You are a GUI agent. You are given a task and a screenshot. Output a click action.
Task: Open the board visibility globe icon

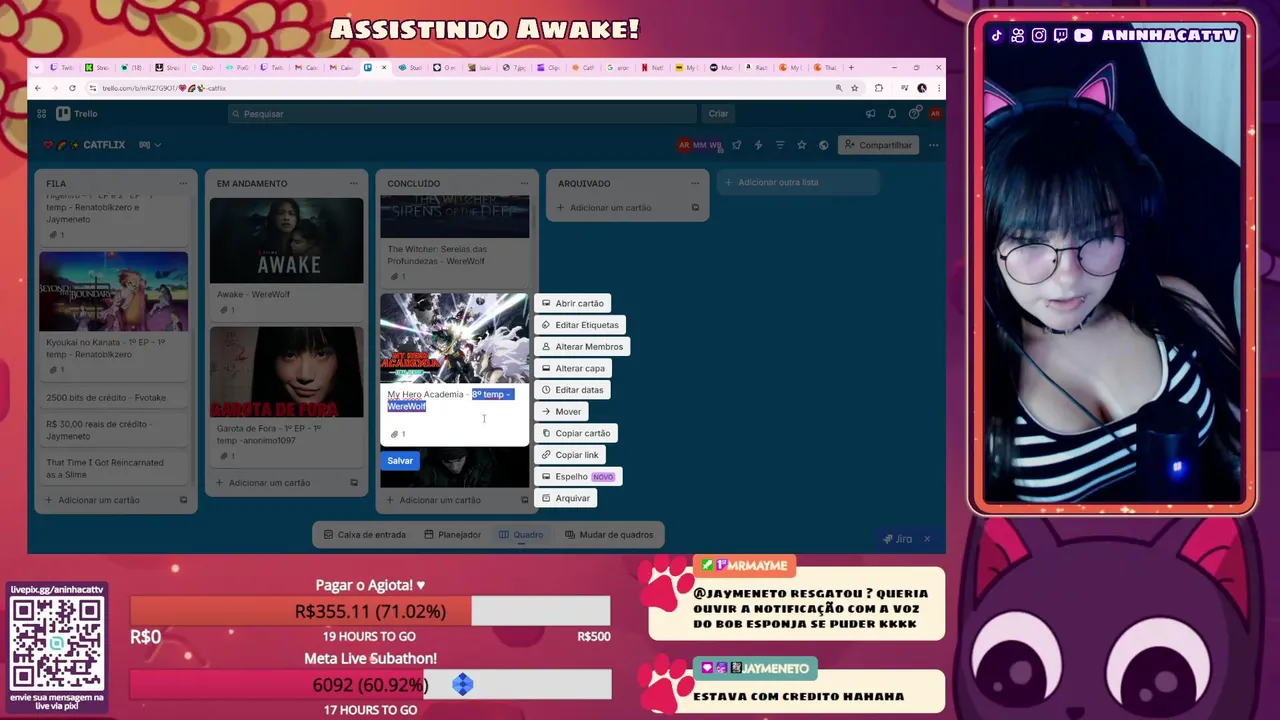pyautogui.click(x=823, y=145)
